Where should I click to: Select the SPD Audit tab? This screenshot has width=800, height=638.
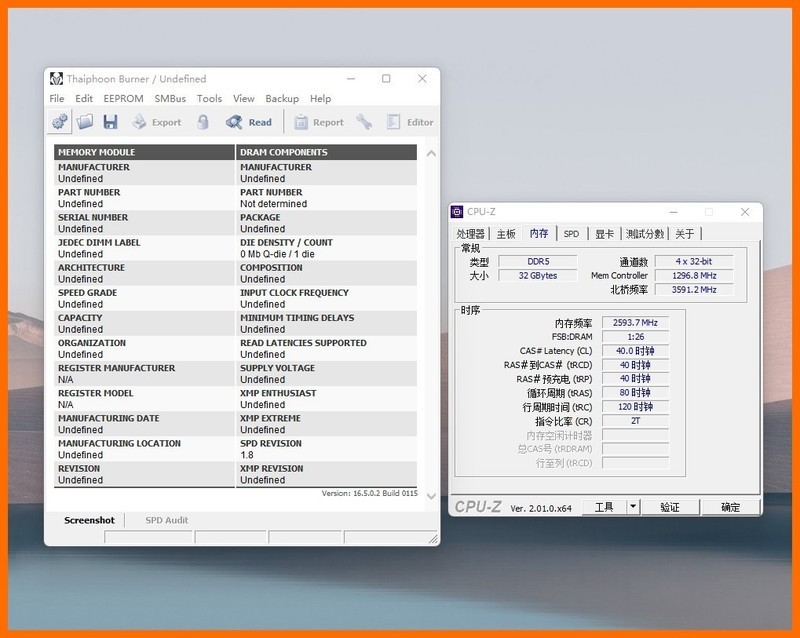pos(166,520)
